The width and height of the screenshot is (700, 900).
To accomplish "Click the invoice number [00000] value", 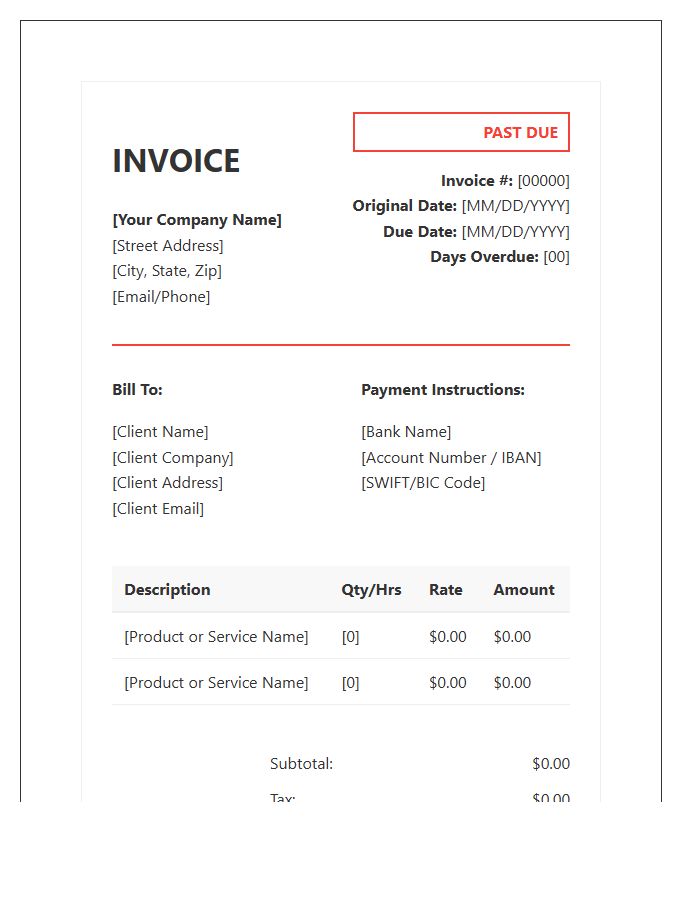I will tap(543, 181).
